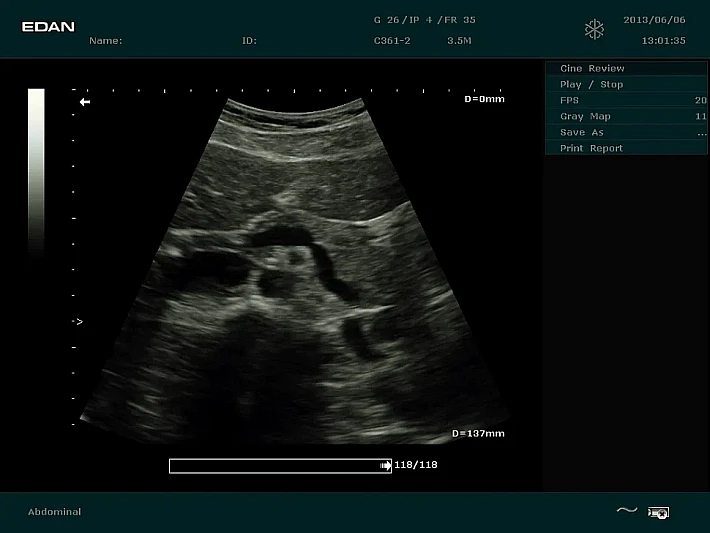Adjust the FPS value 20
Viewport: 710px width, 533px height.
pos(700,100)
